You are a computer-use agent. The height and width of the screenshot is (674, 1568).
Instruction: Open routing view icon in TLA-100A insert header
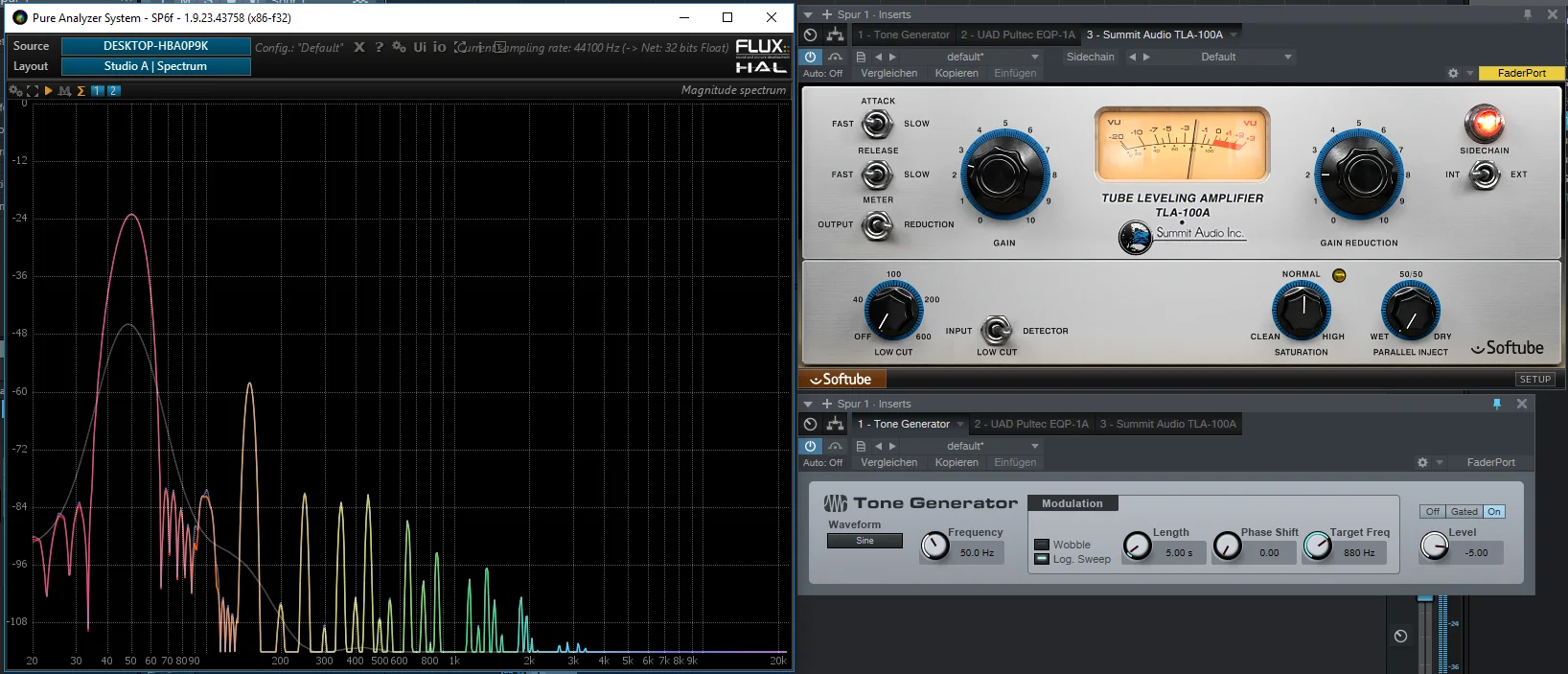(x=836, y=35)
